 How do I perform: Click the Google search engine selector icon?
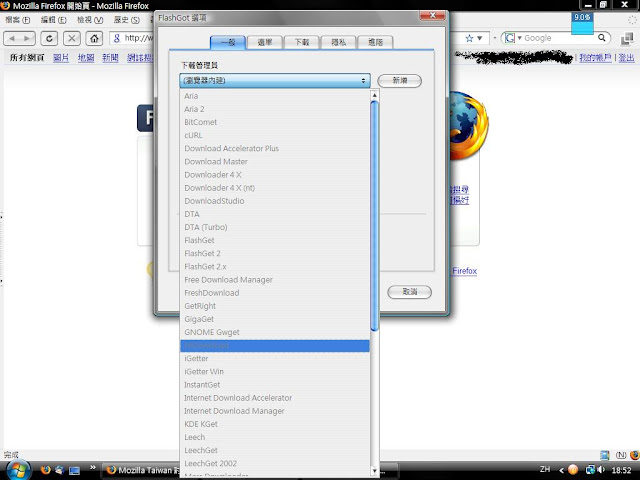[x=510, y=38]
